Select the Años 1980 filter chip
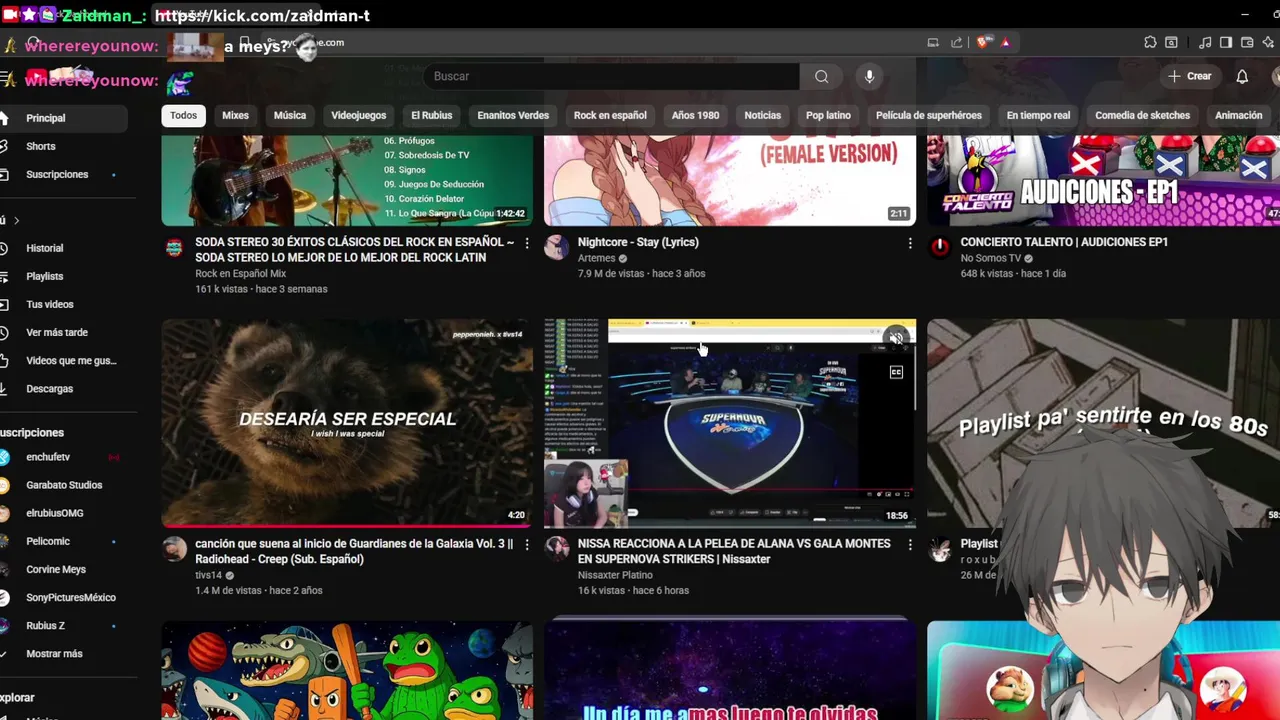Viewport: 1280px width, 720px height. click(695, 115)
